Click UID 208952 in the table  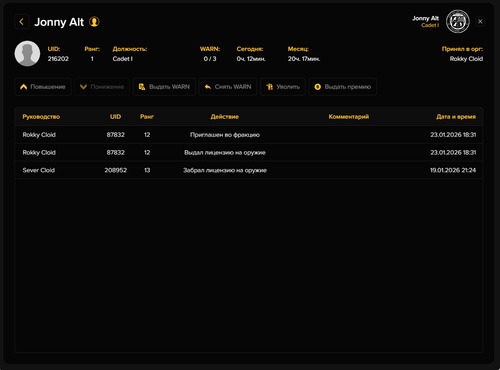(116, 170)
